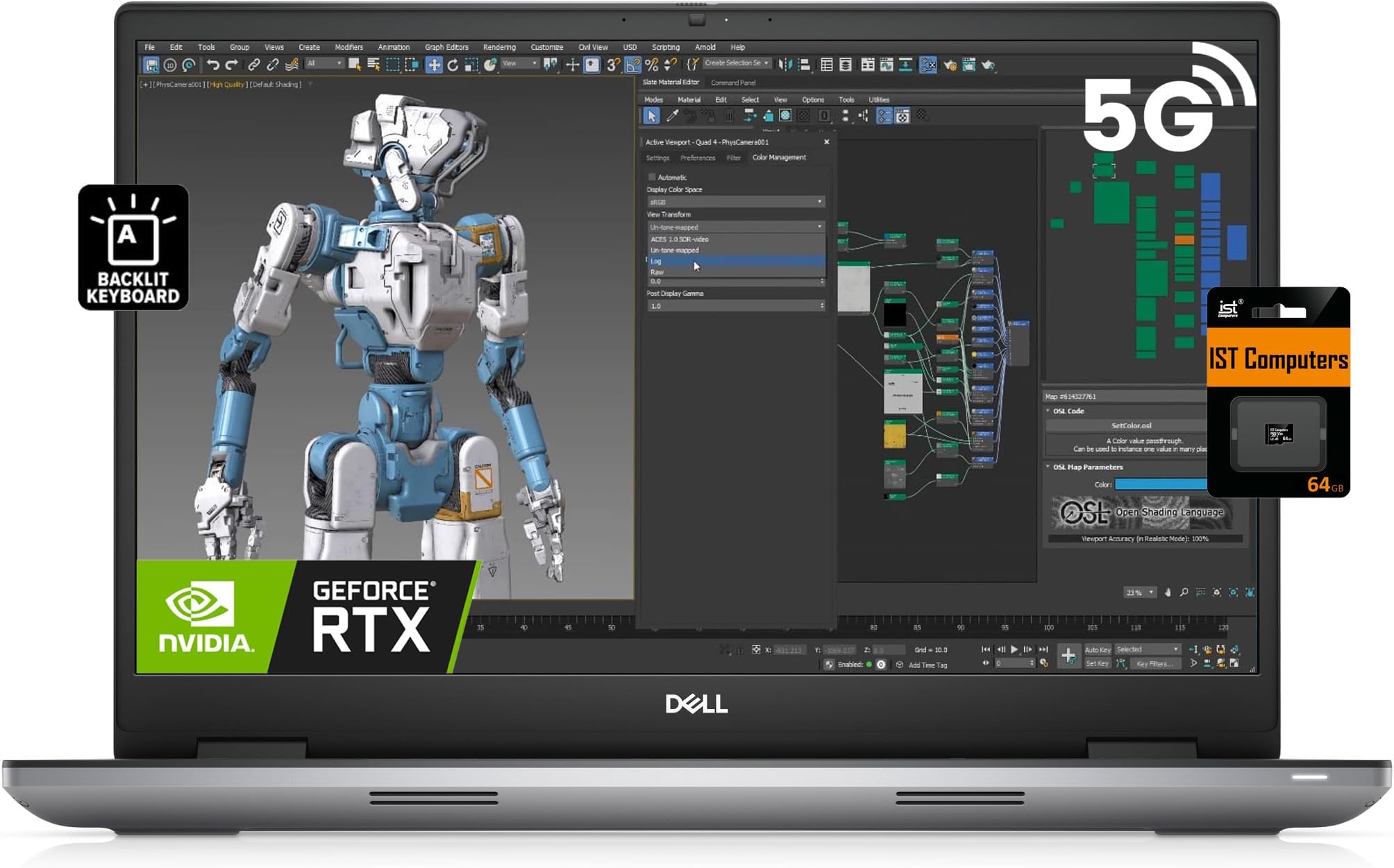Enable the Automatic checkbox in Color Management
The height and width of the screenshot is (868, 1394).
651,177
